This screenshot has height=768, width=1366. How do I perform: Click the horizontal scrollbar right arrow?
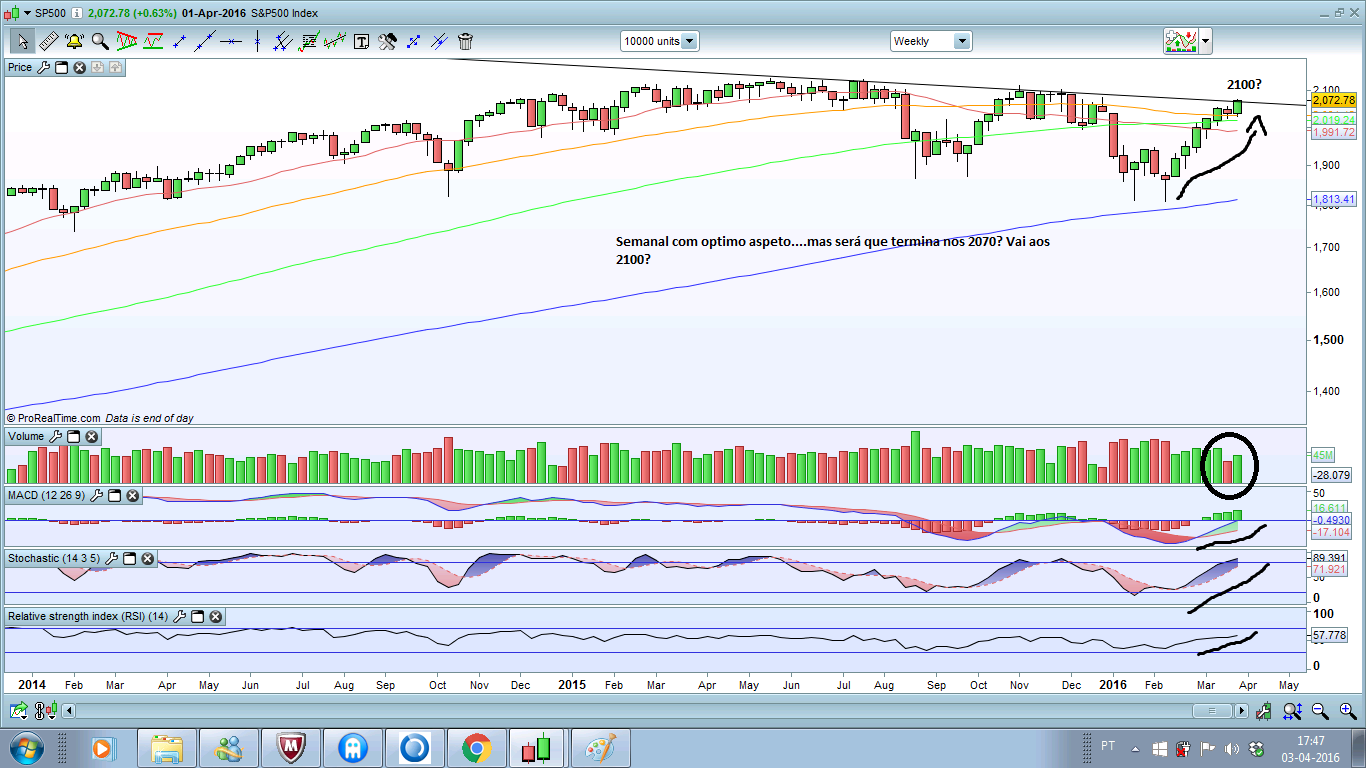(1242, 711)
